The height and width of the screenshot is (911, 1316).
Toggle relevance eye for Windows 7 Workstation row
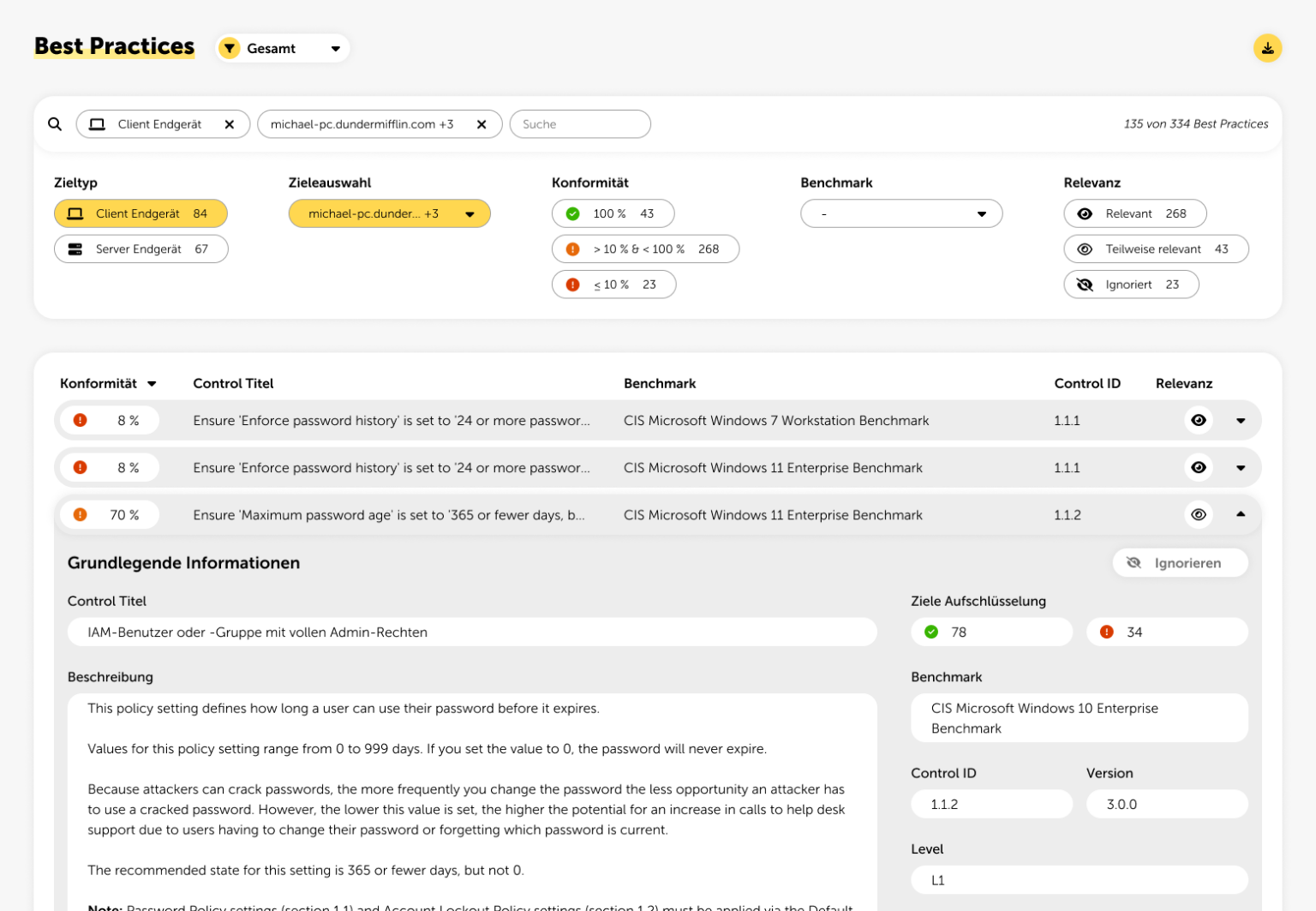(x=1199, y=420)
